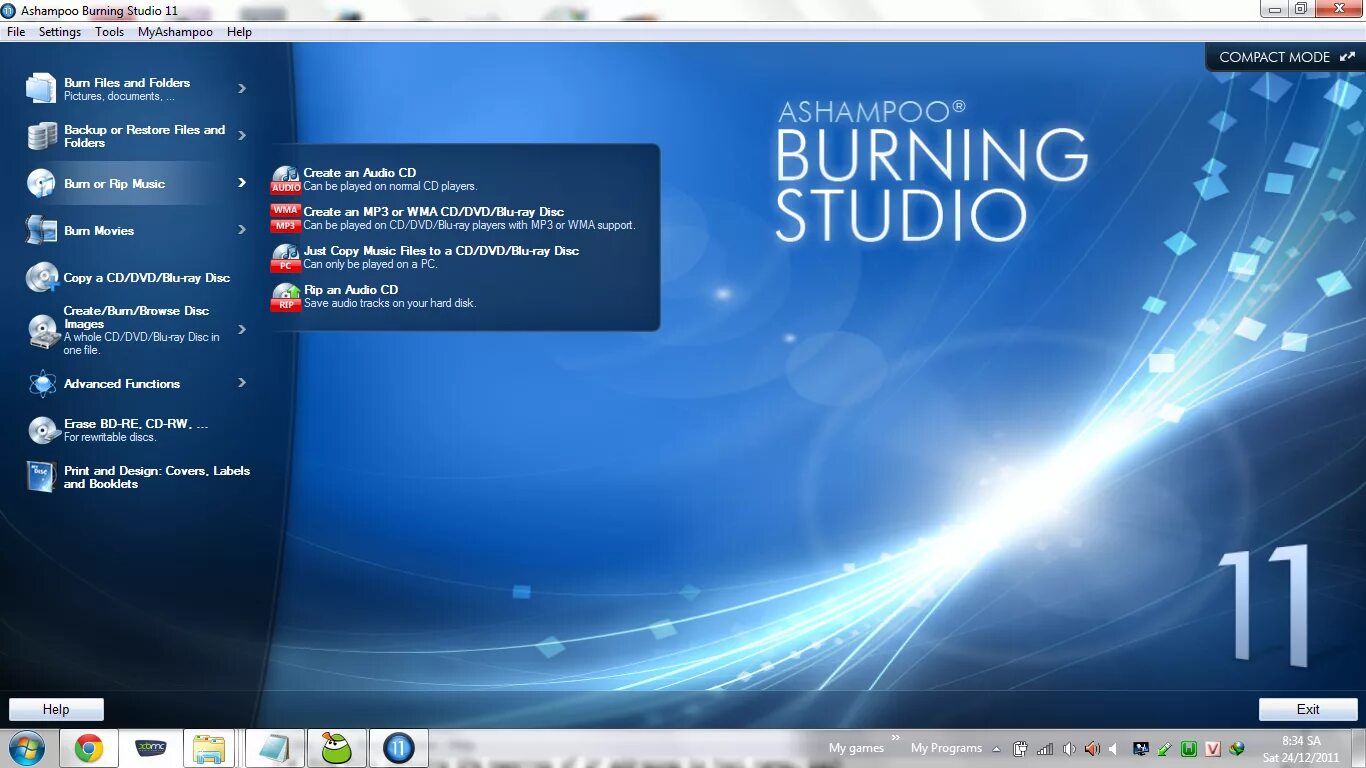Open the MyAshampoo menu
This screenshot has width=1366, height=768.
pyautogui.click(x=175, y=32)
